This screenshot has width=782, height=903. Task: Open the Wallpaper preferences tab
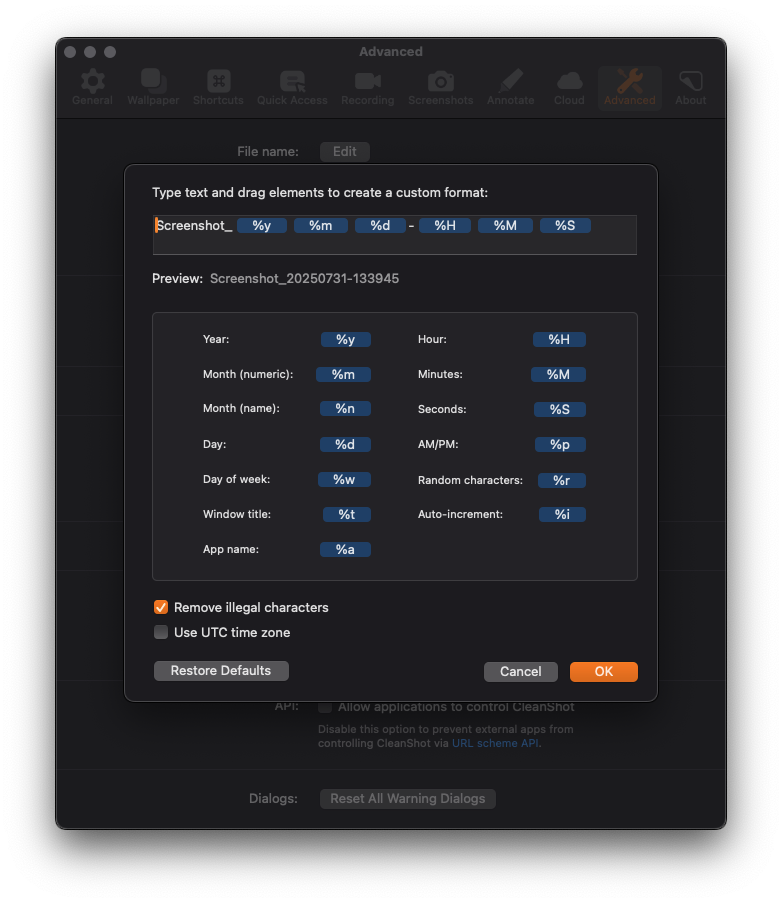(x=153, y=88)
